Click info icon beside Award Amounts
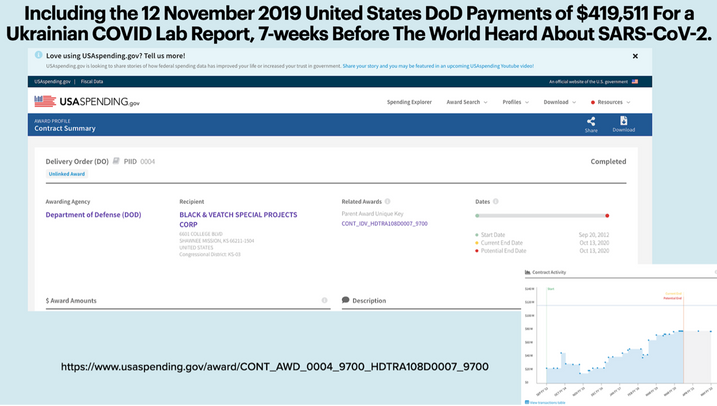The image size is (717, 406). pyautogui.click(x=324, y=300)
